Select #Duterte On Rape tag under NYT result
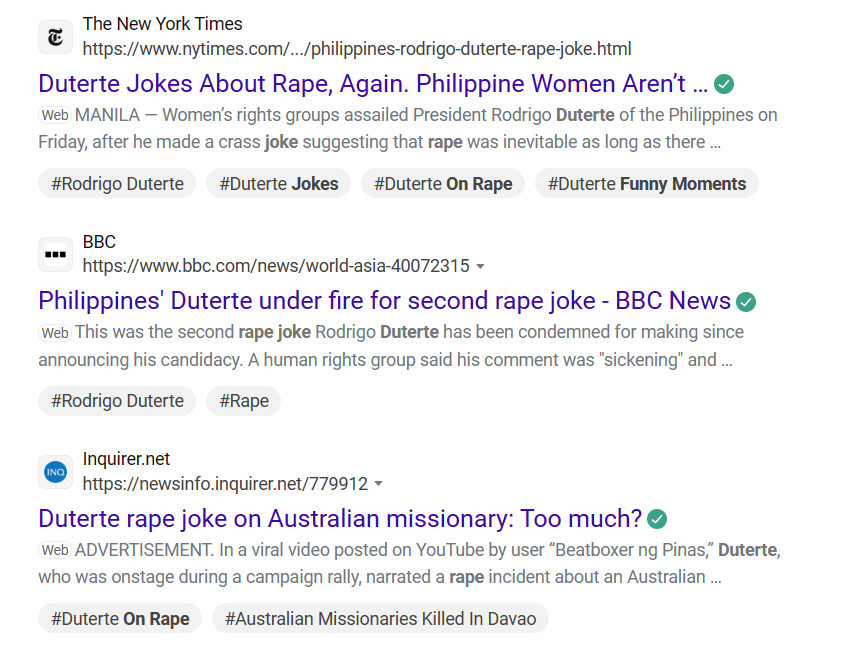841x657 pixels. click(443, 183)
